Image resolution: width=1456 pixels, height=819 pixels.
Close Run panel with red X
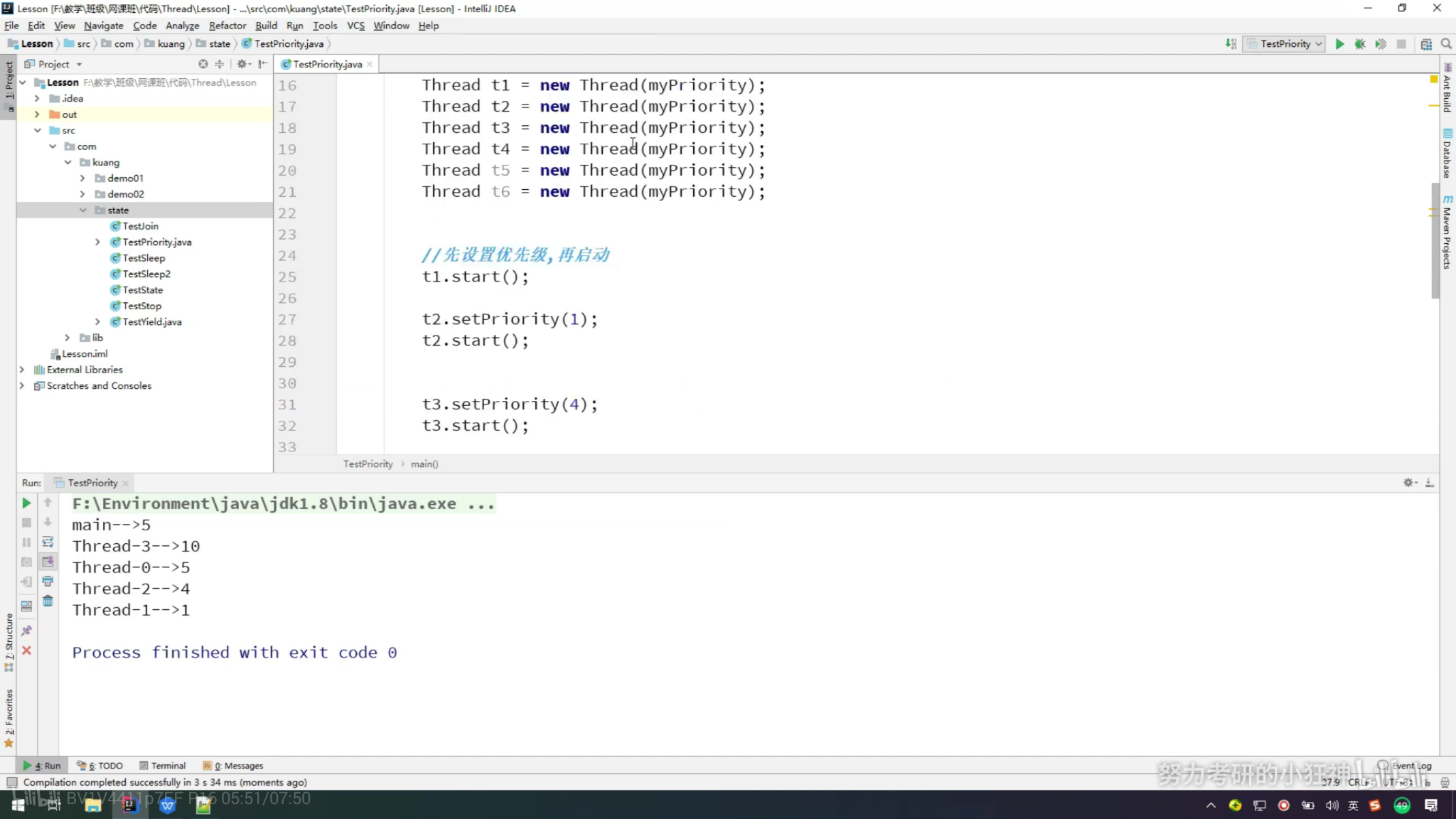pos(26,651)
